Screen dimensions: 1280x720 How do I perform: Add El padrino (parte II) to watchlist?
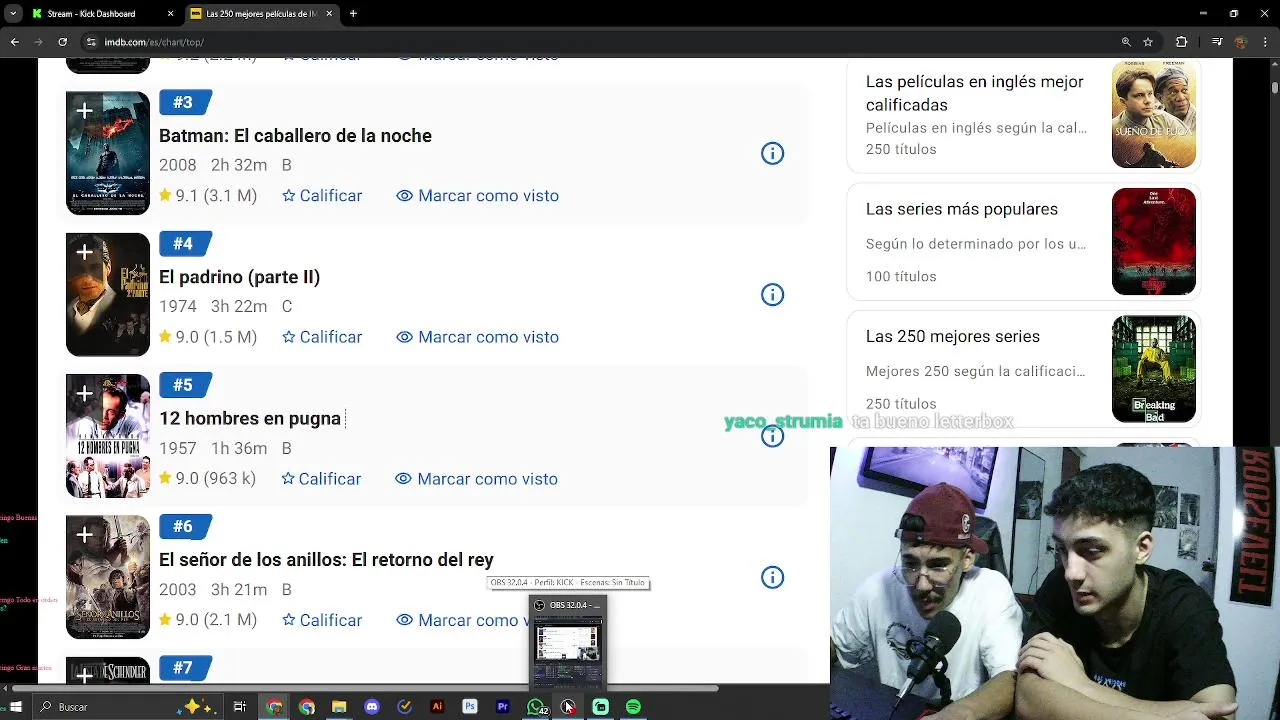(84, 252)
